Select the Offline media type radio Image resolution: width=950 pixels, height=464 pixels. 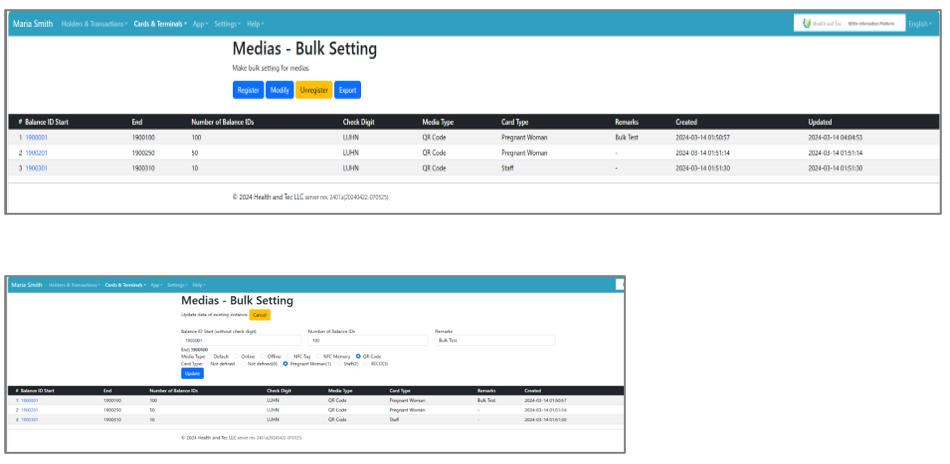coord(261,356)
